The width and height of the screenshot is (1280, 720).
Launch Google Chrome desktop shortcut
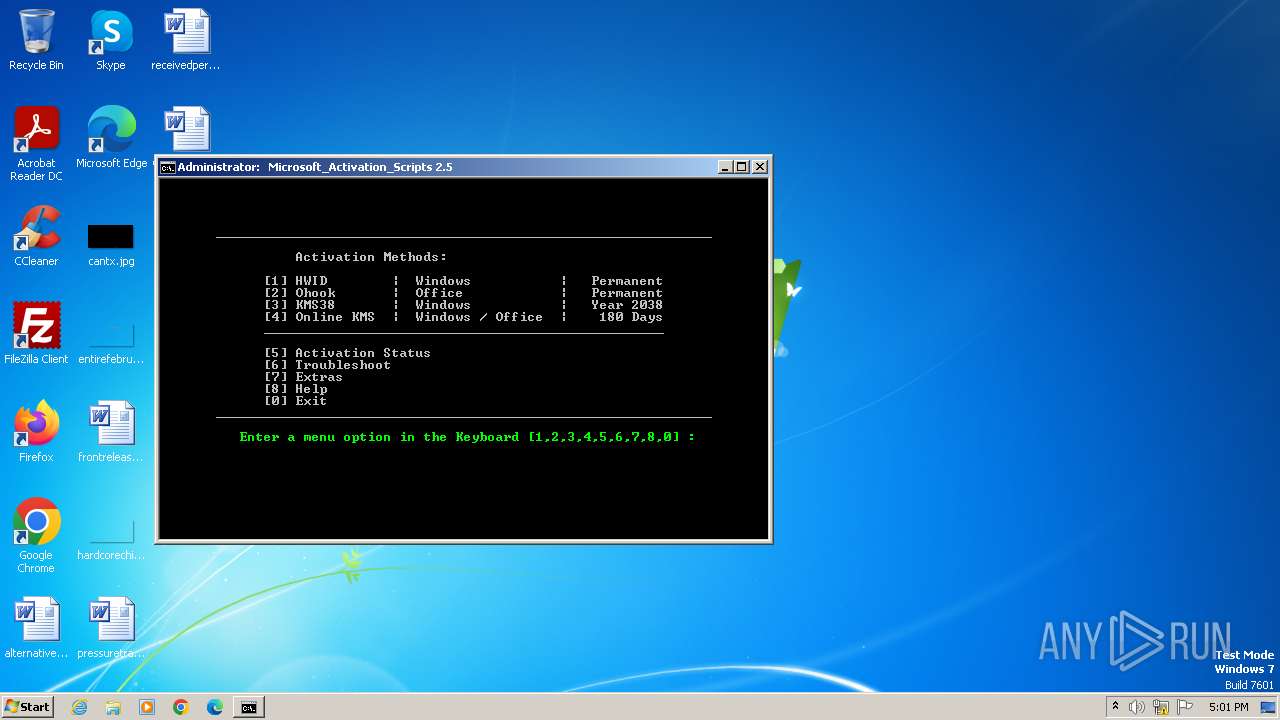tap(36, 536)
